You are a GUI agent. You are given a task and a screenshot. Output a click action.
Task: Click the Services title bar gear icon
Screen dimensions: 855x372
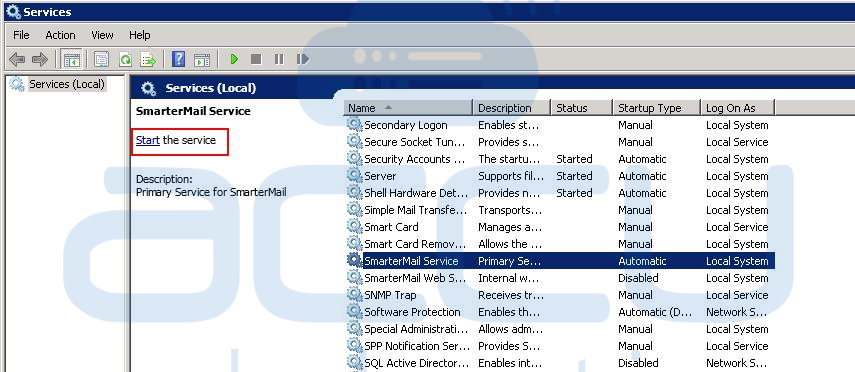(13, 11)
